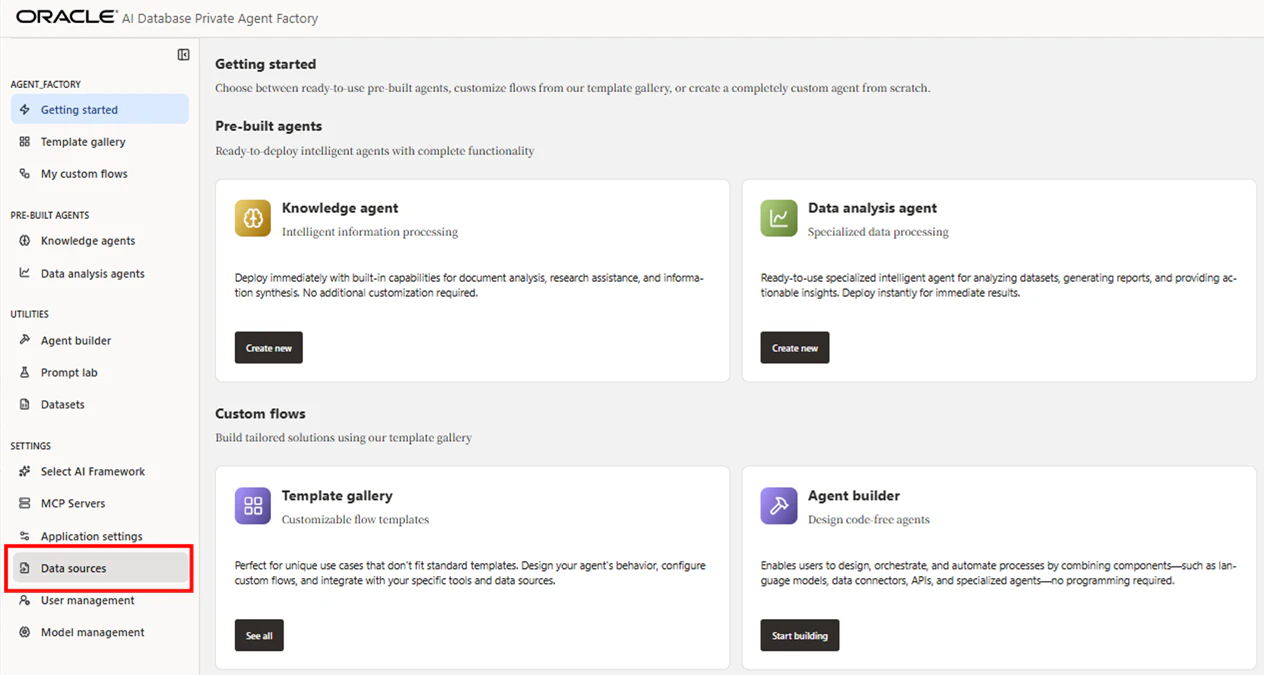Click the server icon beside MCP Servers
1264x675 pixels.
(x=25, y=503)
